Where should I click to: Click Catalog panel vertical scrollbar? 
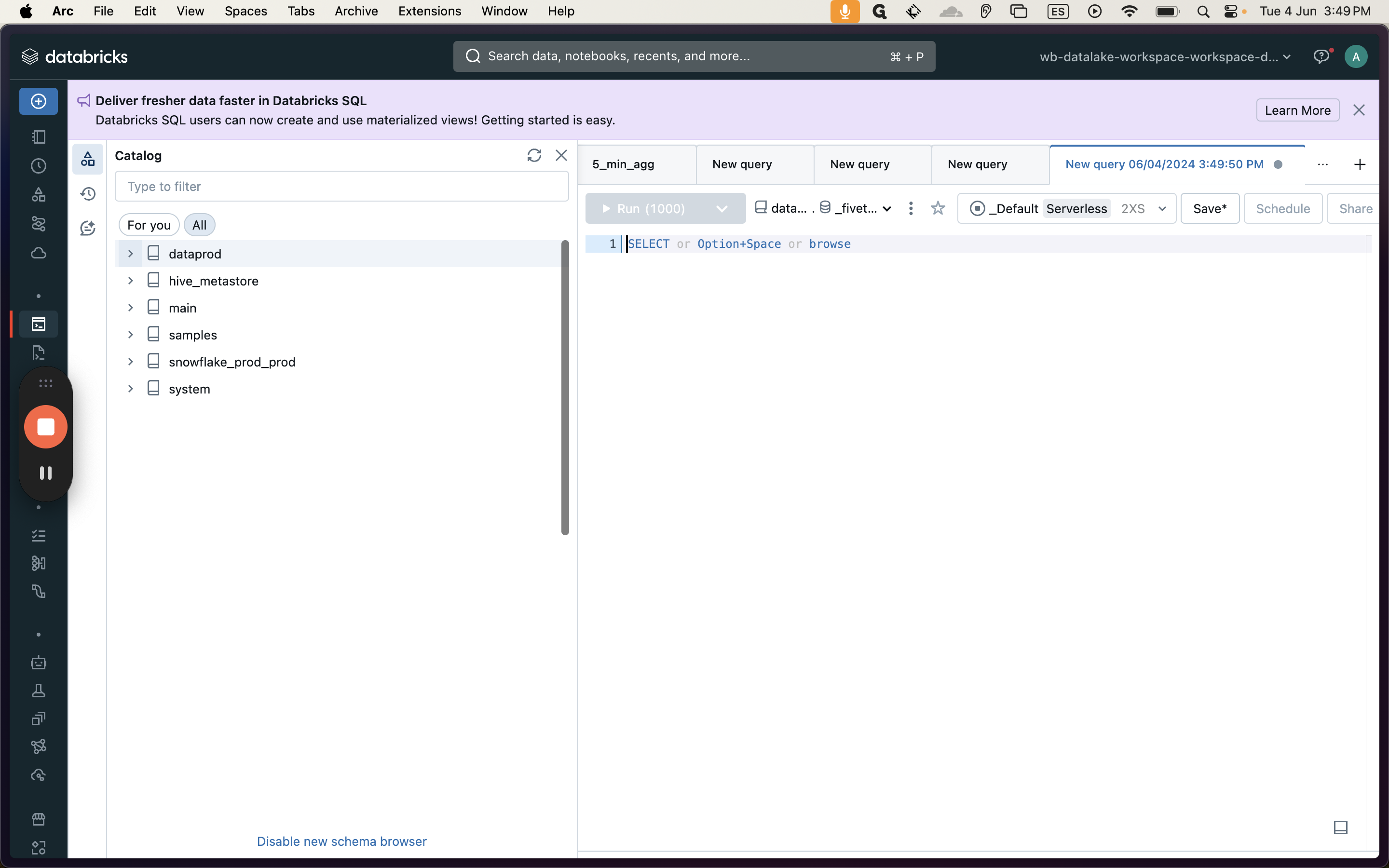point(565,388)
